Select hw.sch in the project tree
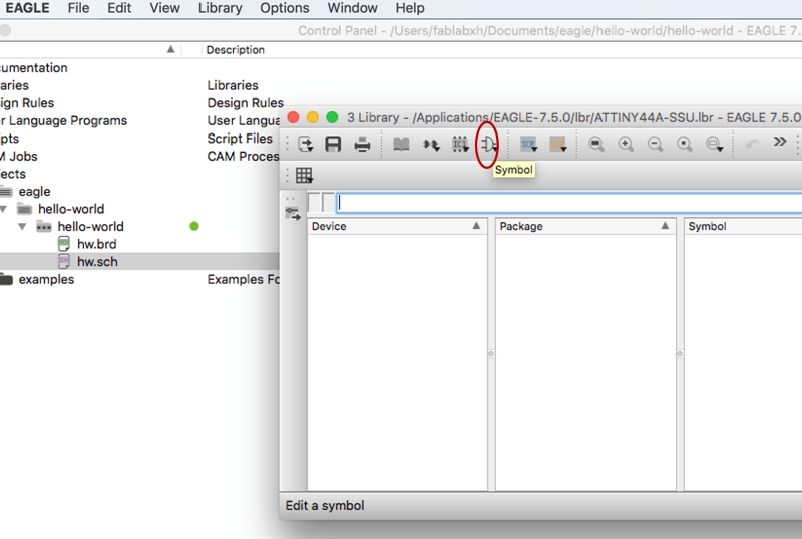The height and width of the screenshot is (539, 802). [x=97, y=261]
